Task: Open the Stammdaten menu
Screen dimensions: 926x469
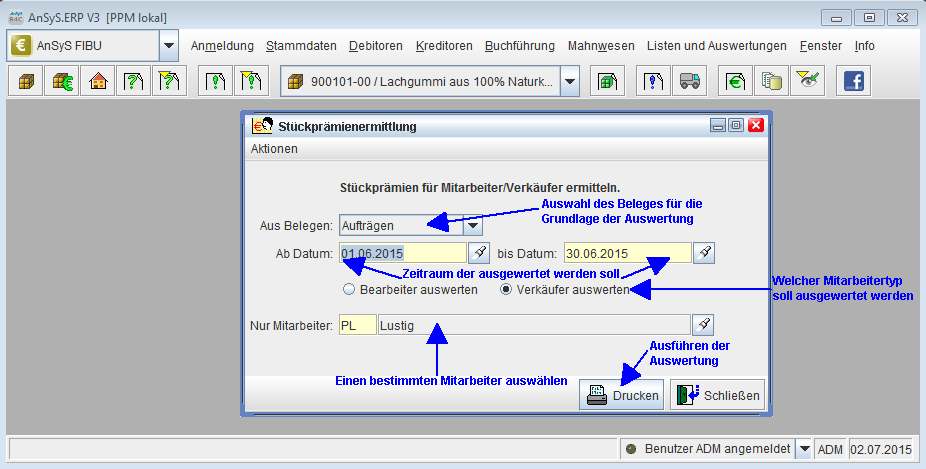Action: pos(301,46)
